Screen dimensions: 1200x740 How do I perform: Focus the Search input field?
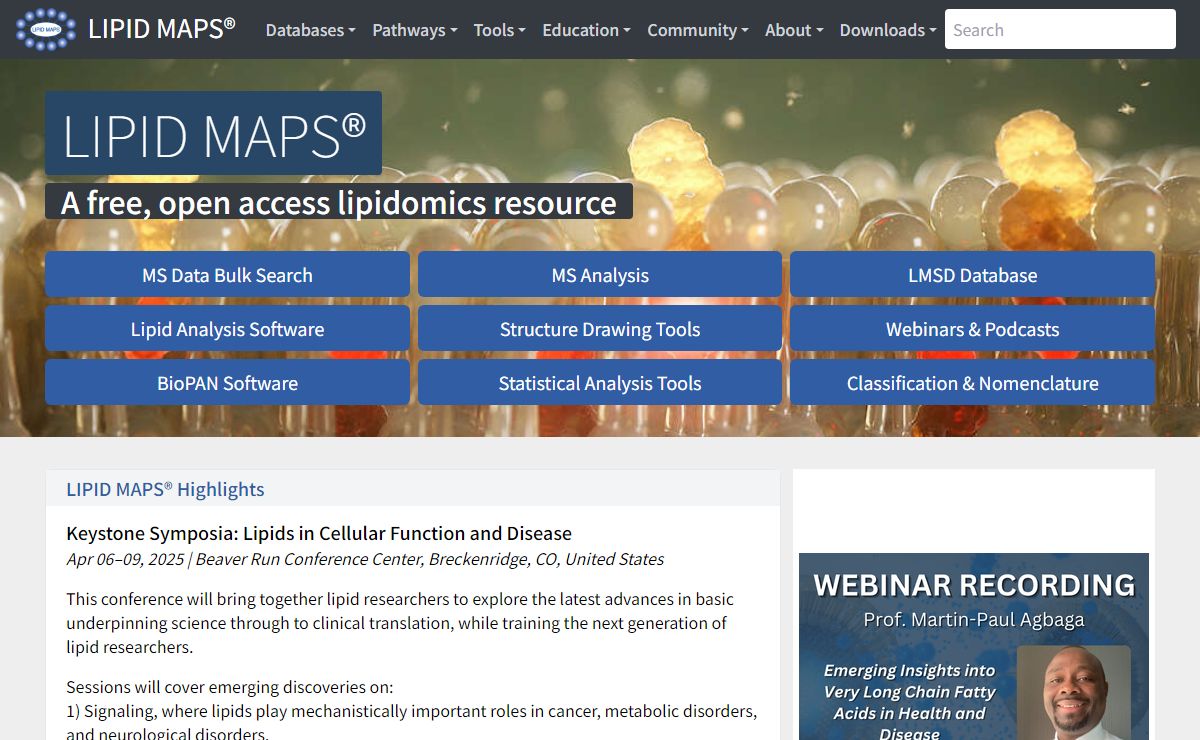1060,29
